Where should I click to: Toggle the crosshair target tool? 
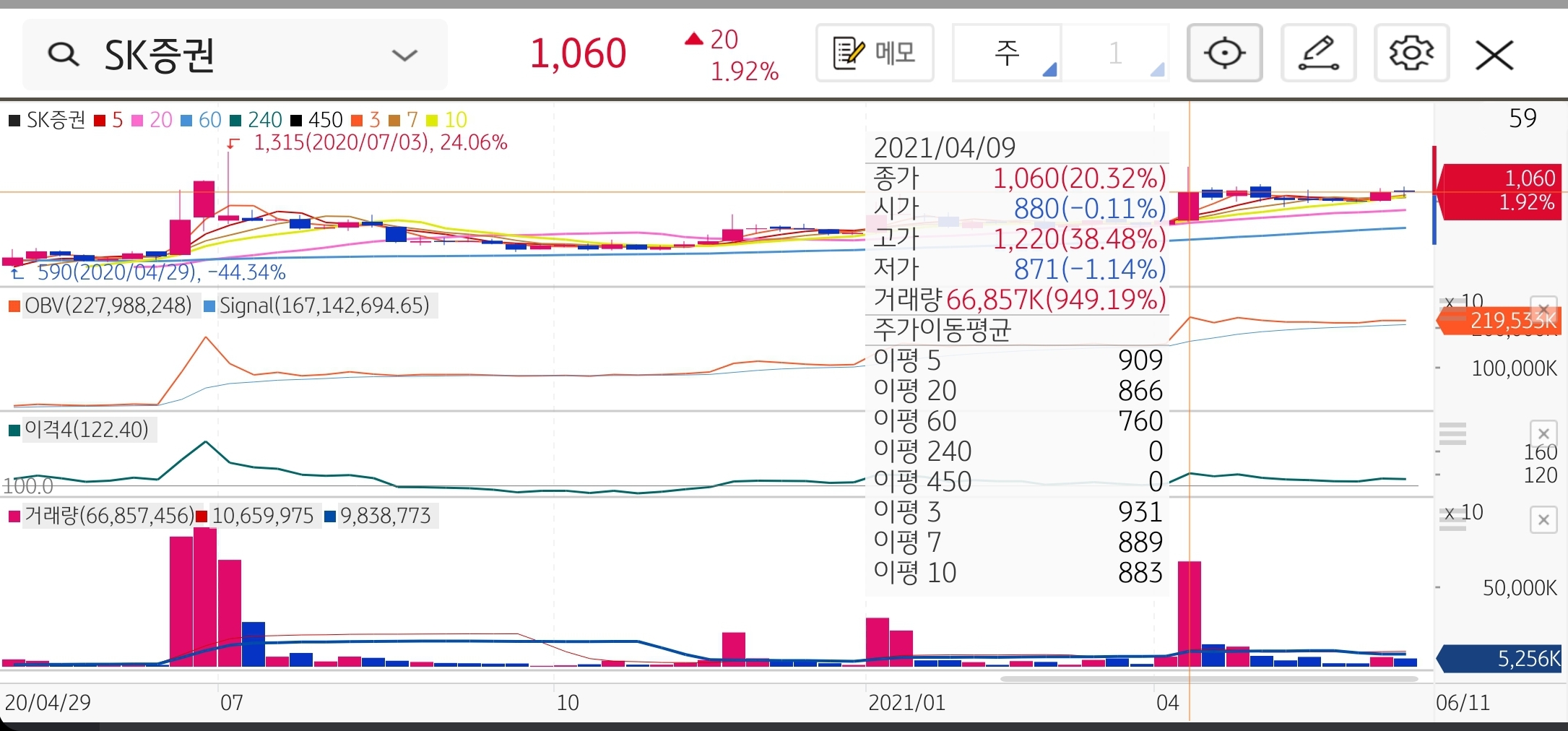1225,53
